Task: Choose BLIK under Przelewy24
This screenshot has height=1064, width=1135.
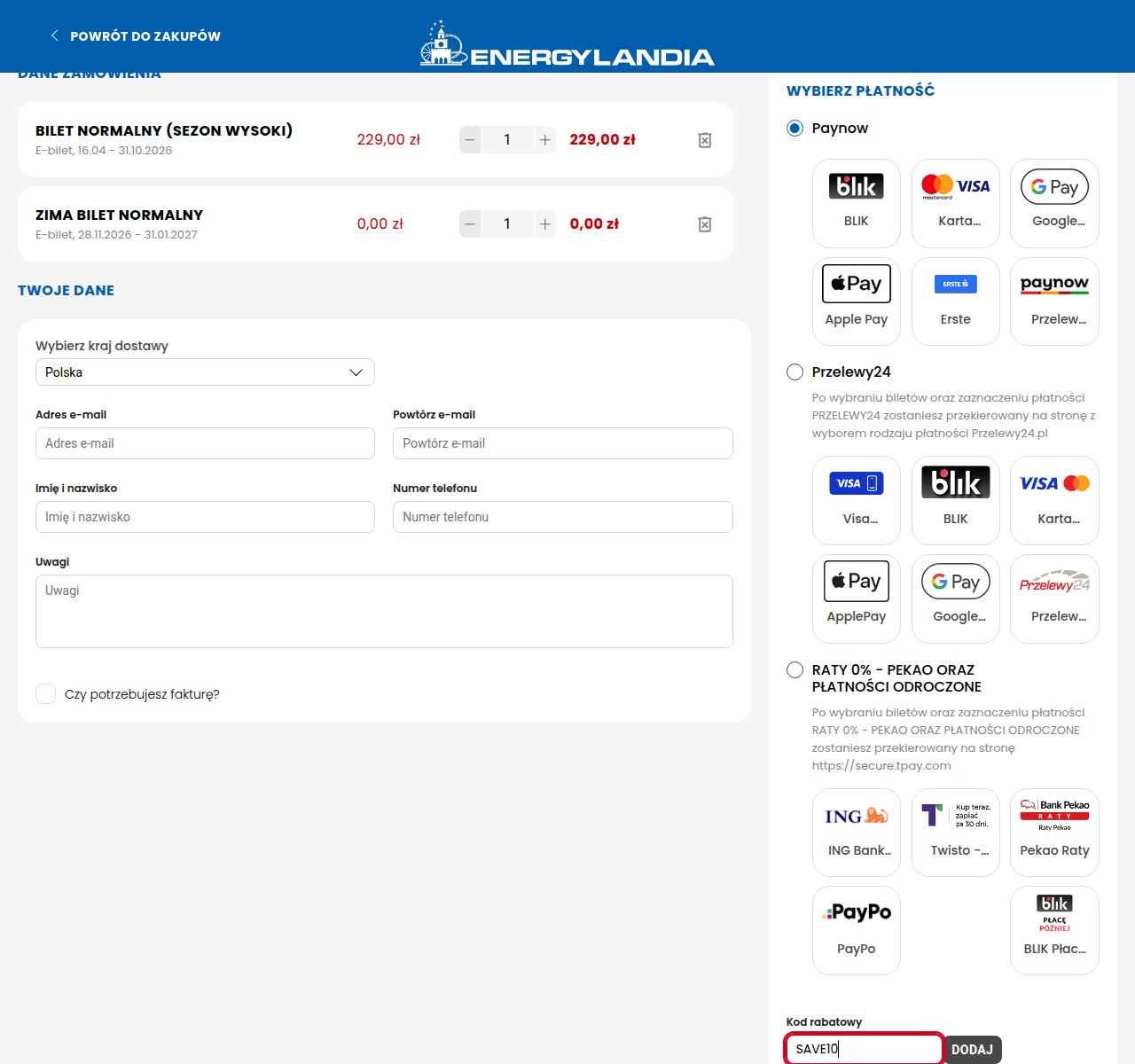Action: tap(956, 501)
